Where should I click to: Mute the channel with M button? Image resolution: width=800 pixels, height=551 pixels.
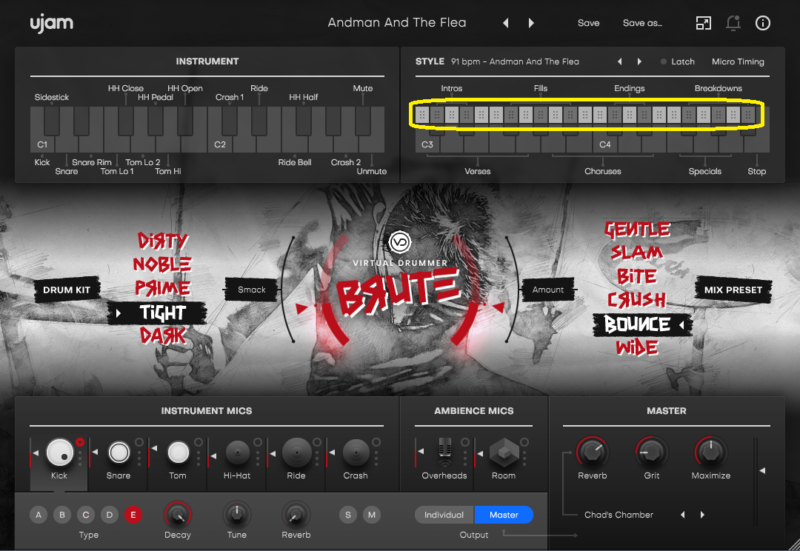tap(371, 515)
